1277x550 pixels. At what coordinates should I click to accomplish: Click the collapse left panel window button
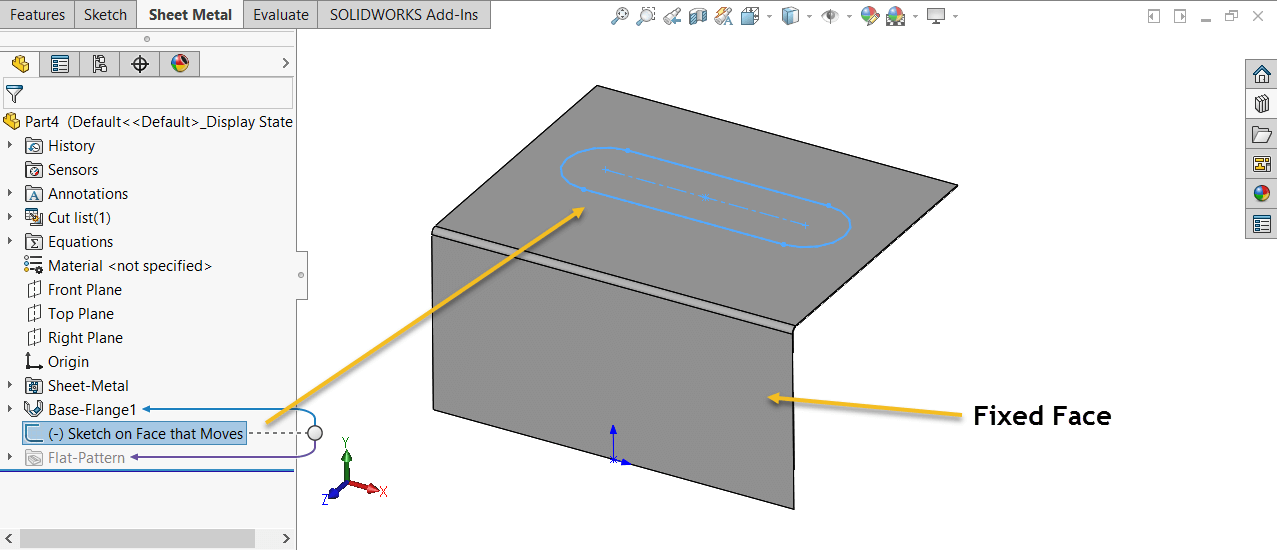1154,16
